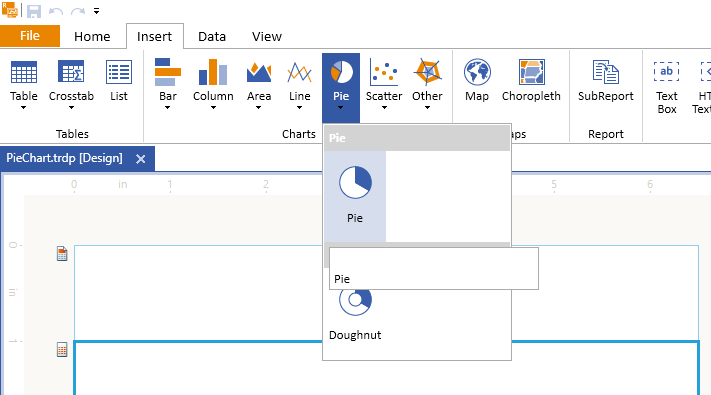
Task: Click the Report Designer app logo icon
Action: pyautogui.click(x=10, y=10)
